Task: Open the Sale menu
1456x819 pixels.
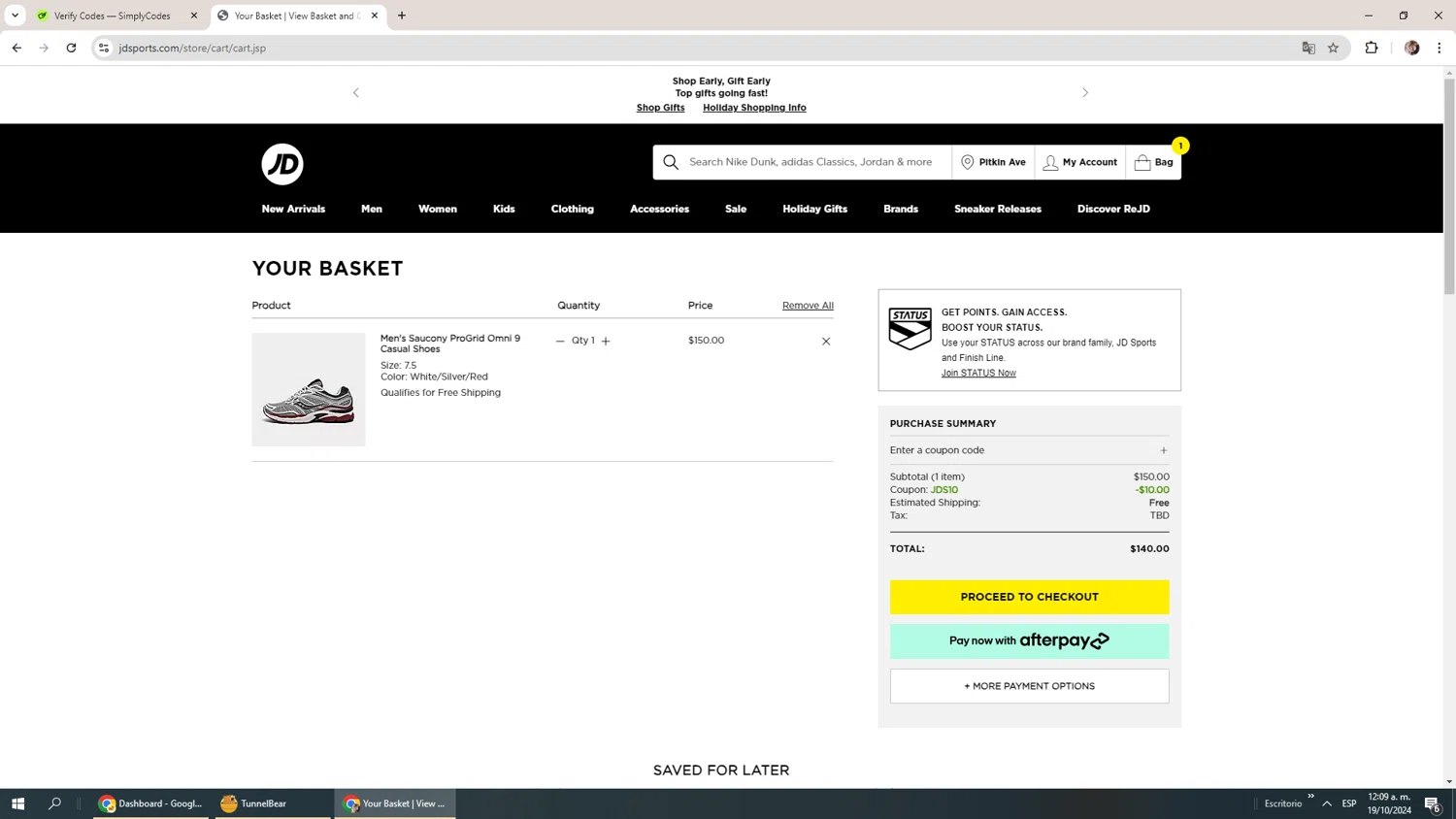Action: [736, 209]
